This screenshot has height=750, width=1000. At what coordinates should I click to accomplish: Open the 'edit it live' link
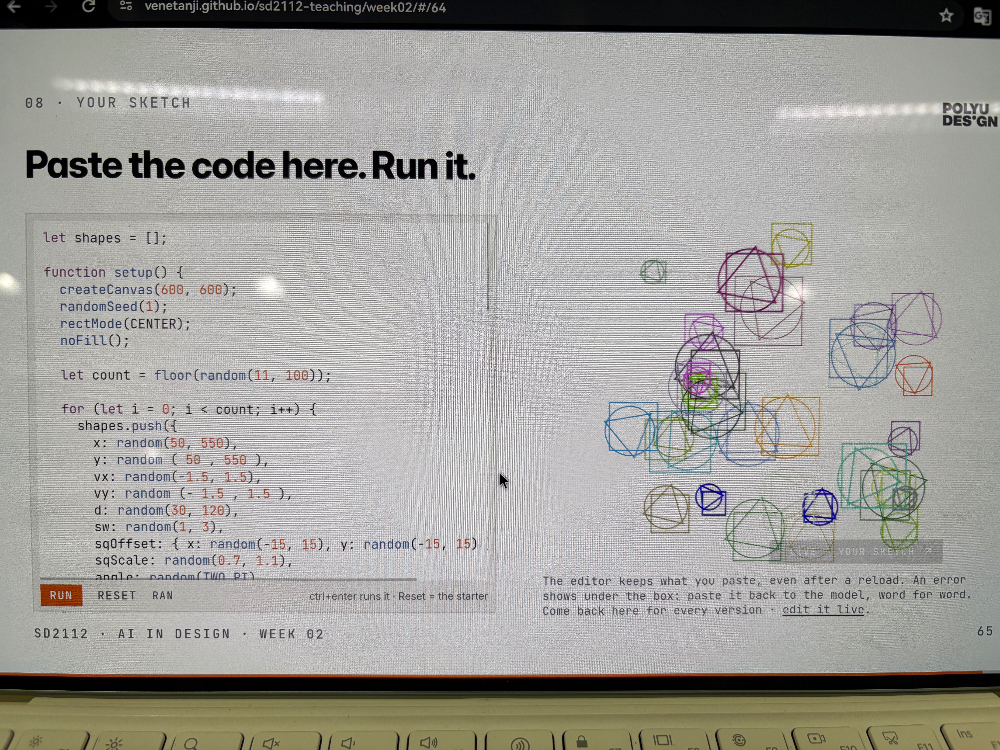pos(823,610)
